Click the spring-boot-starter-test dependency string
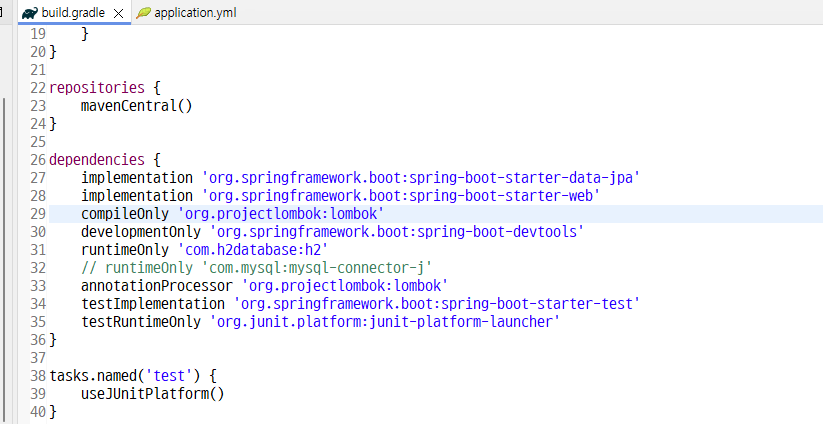 coord(436,304)
